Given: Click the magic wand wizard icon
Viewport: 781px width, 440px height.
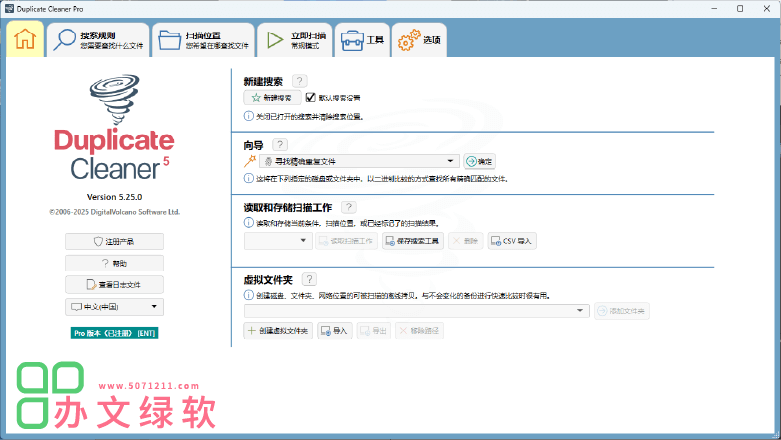Looking at the screenshot, I should 250,161.
